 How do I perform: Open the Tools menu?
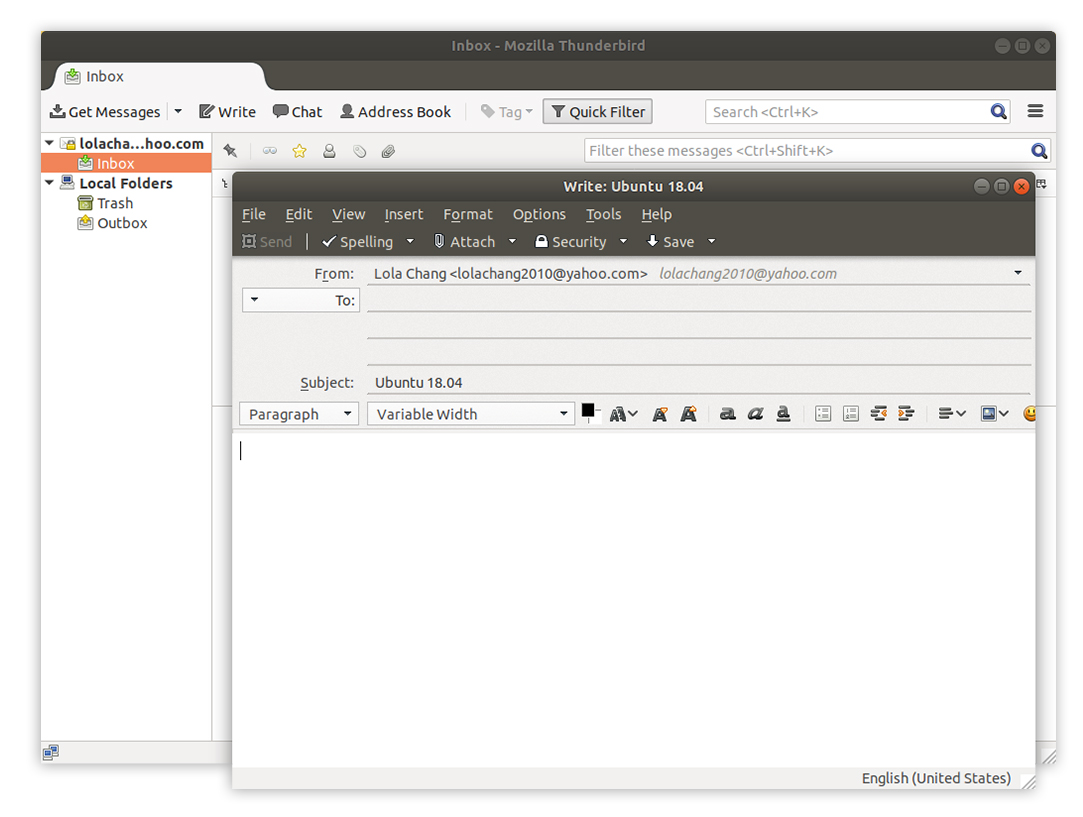(603, 214)
